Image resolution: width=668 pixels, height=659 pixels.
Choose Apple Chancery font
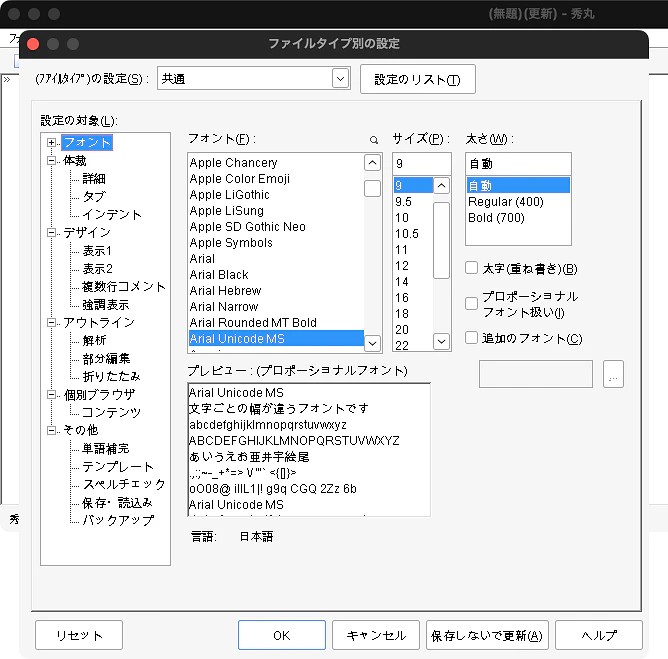tap(276, 163)
